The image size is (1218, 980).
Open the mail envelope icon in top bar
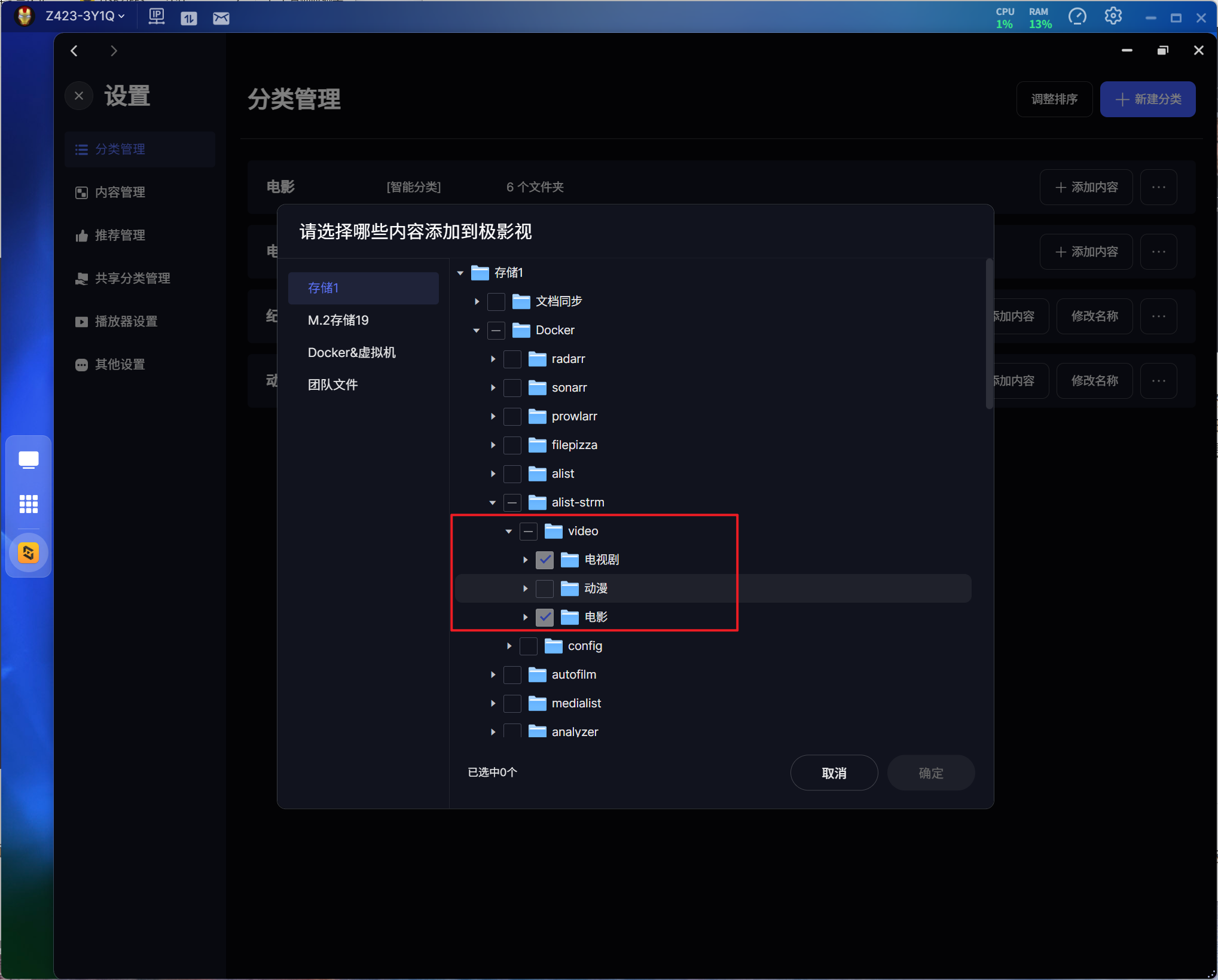point(221,18)
